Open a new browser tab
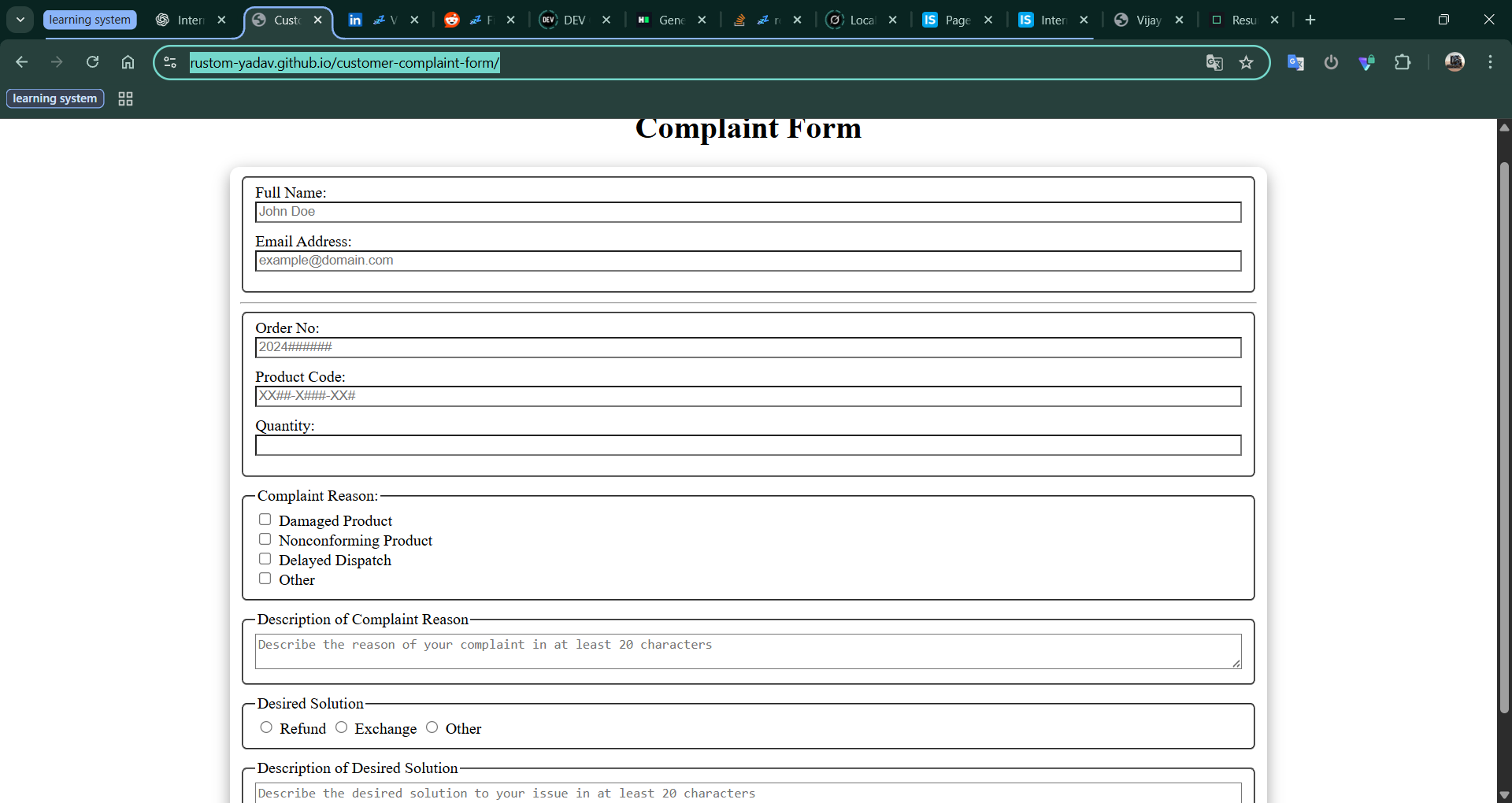Image resolution: width=1512 pixels, height=803 pixels. [1310, 20]
